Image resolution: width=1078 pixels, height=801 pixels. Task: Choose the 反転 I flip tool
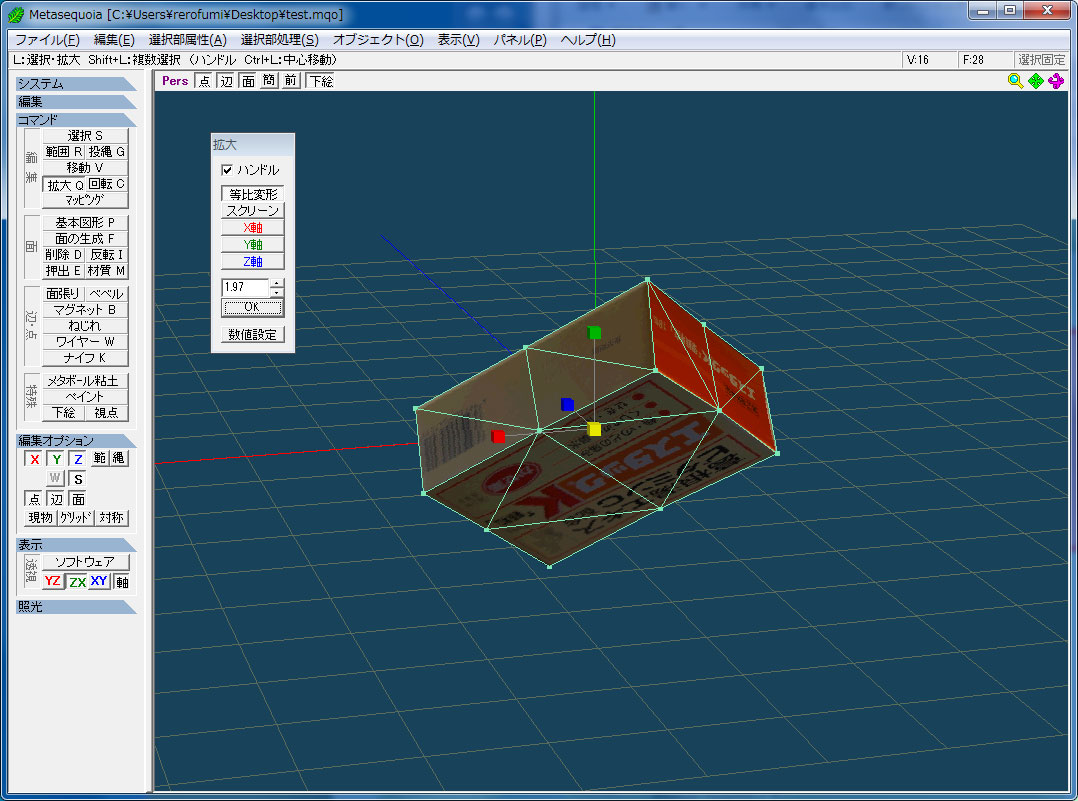pyautogui.click(x=107, y=254)
